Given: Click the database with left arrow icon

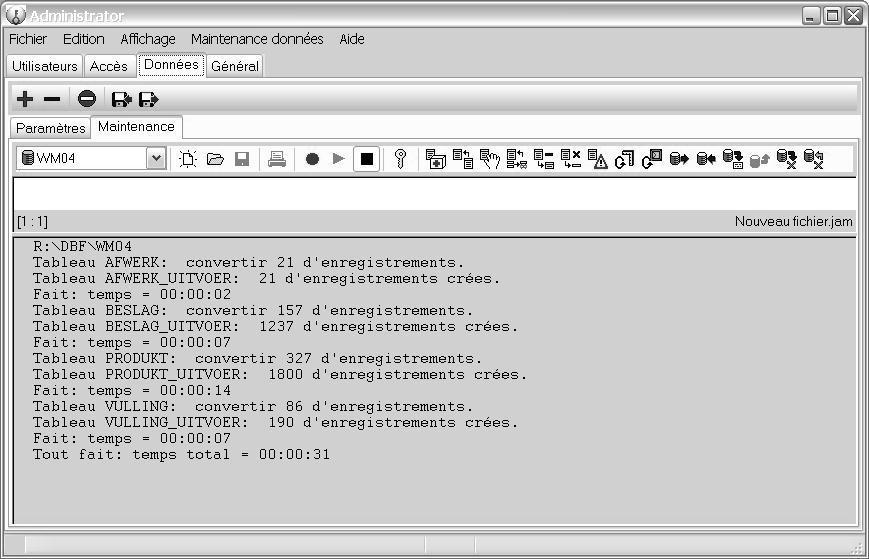Looking at the screenshot, I should tap(706, 159).
